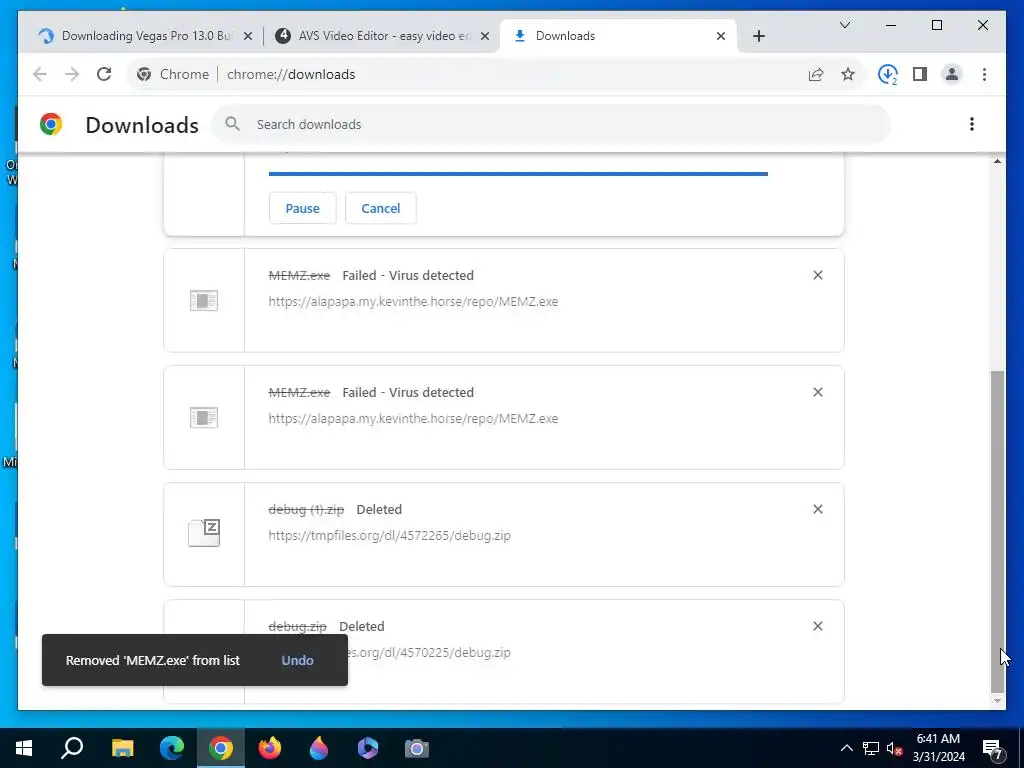This screenshot has height=768, width=1024.
Task: Click the tmpfiles.org/dl/4572265/debug.zip link
Action: click(389, 536)
